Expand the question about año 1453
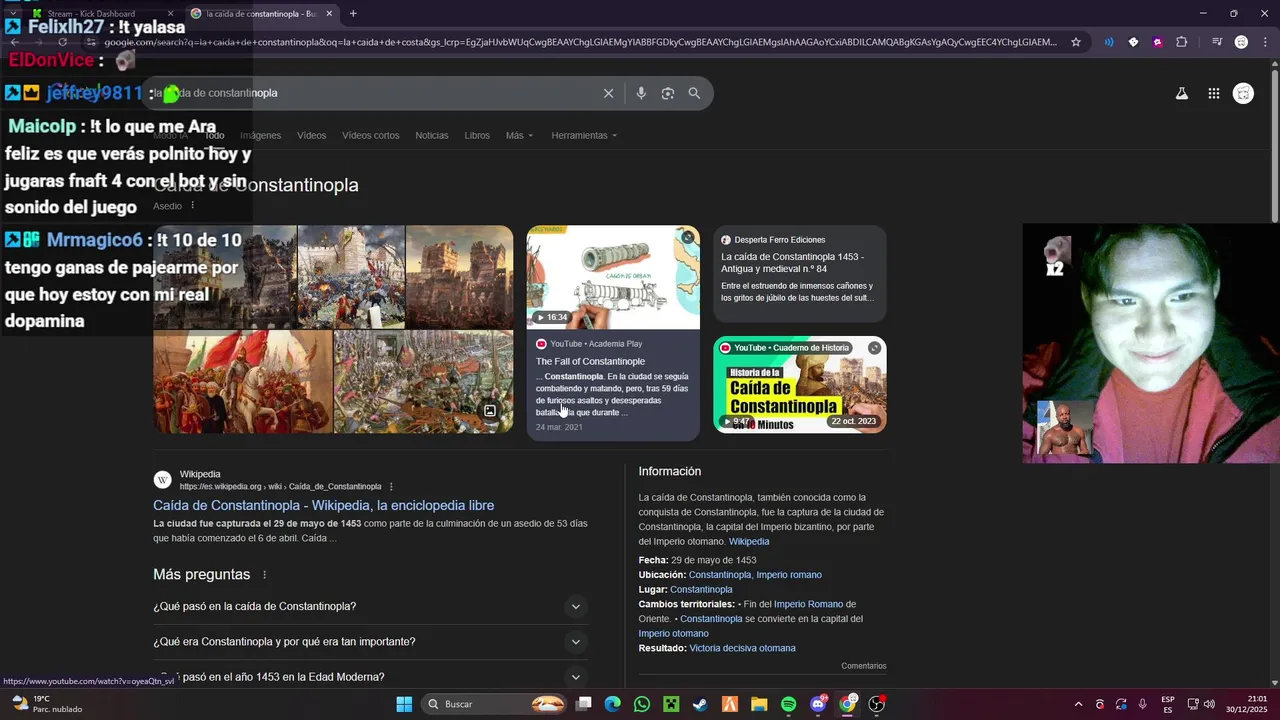Image resolution: width=1280 pixels, height=720 pixels. (370, 677)
